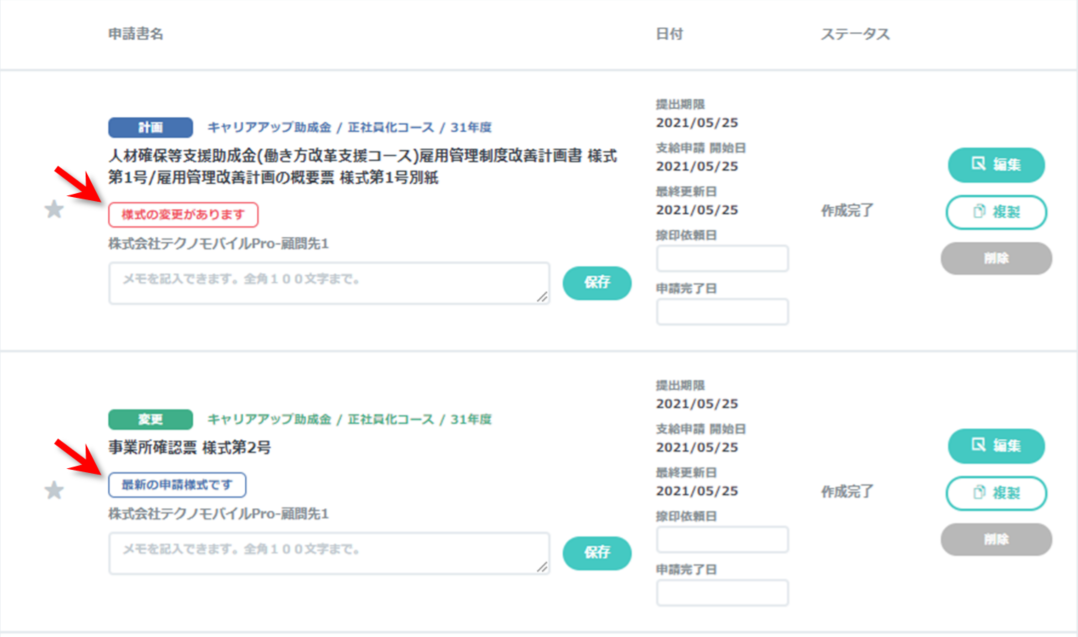This screenshot has width=1078, height=637.
Task: Click the red 様式の変更があります badge
Action: click(183, 215)
